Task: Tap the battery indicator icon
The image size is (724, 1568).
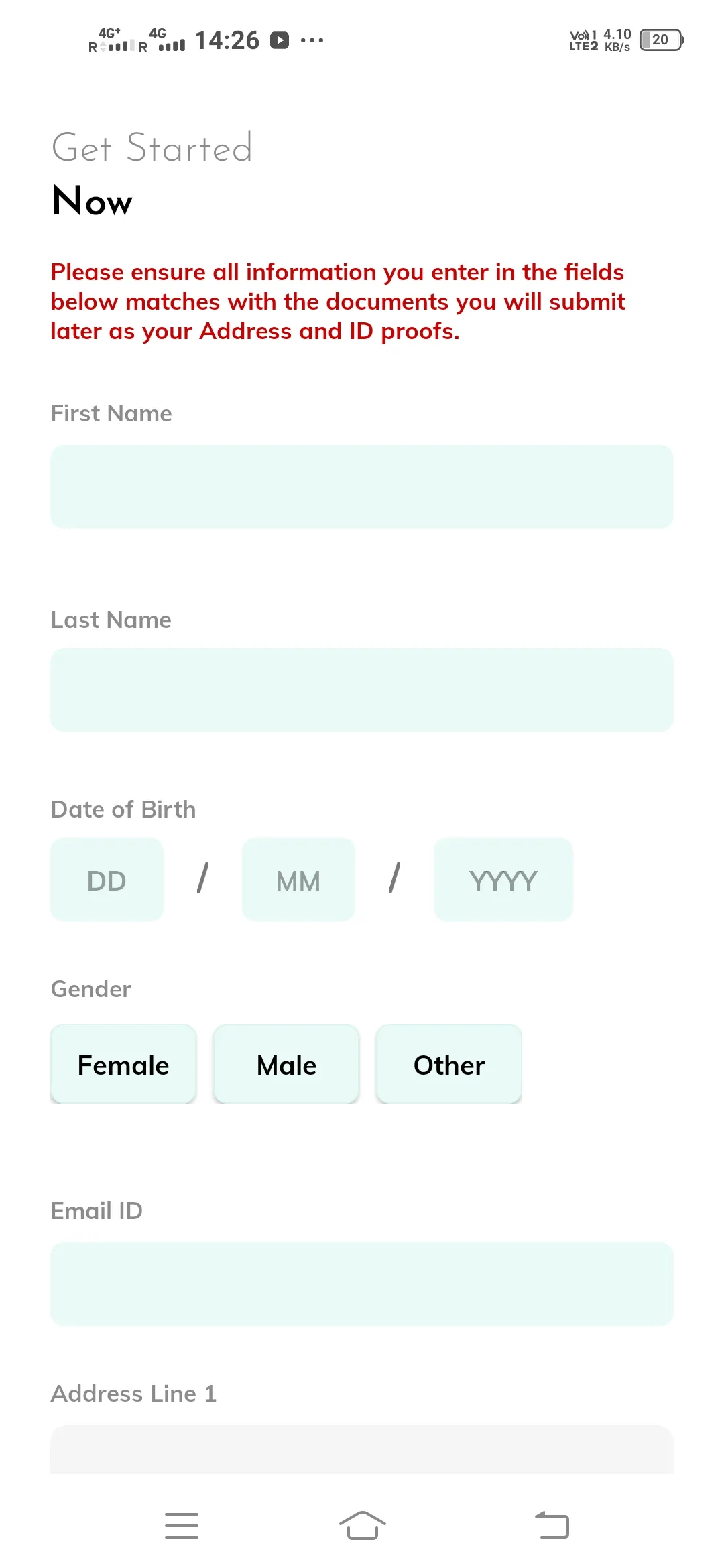Action: pyautogui.click(x=661, y=40)
